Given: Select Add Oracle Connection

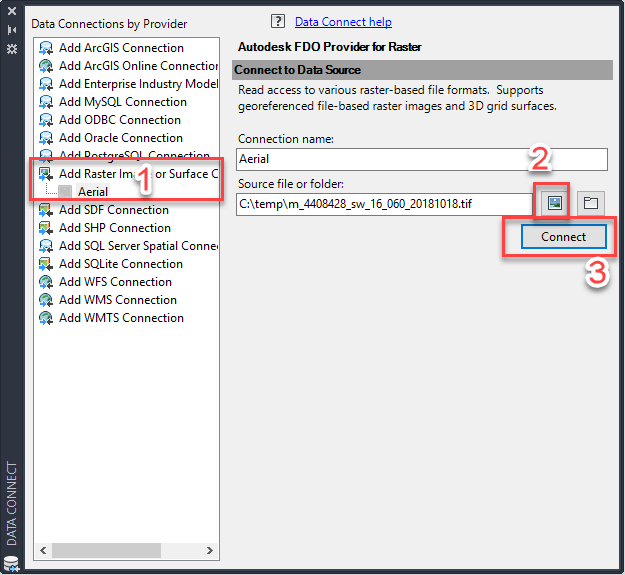Looking at the screenshot, I should point(121,137).
